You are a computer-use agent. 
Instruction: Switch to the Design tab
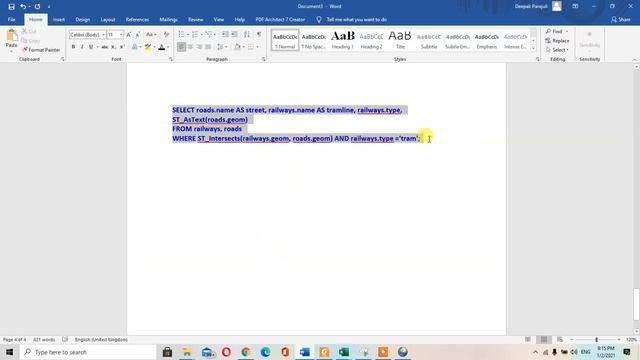pyautogui.click(x=82, y=20)
